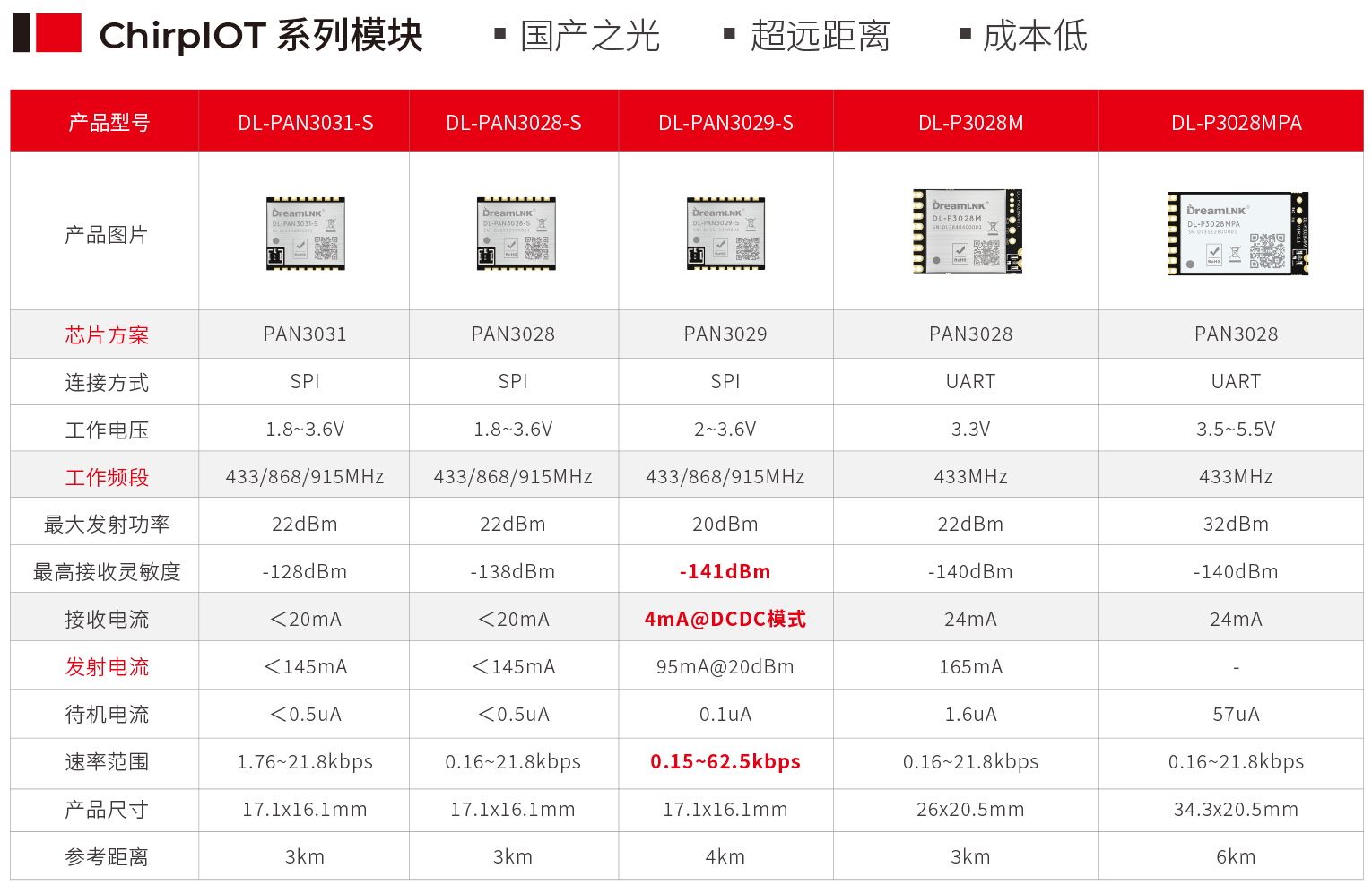
Task: Click the red 发射电流 row label
Action: tap(107, 667)
